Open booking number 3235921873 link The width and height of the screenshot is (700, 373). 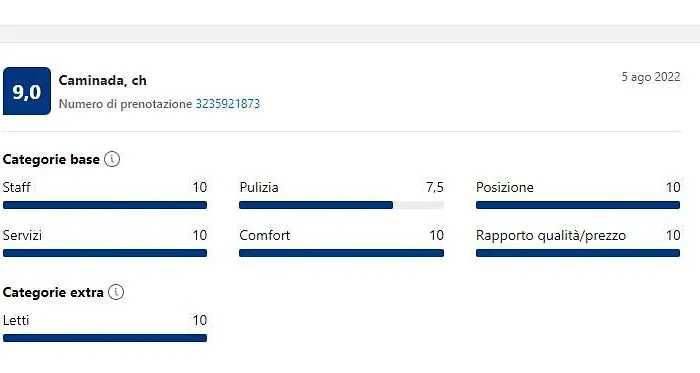coord(228,104)
